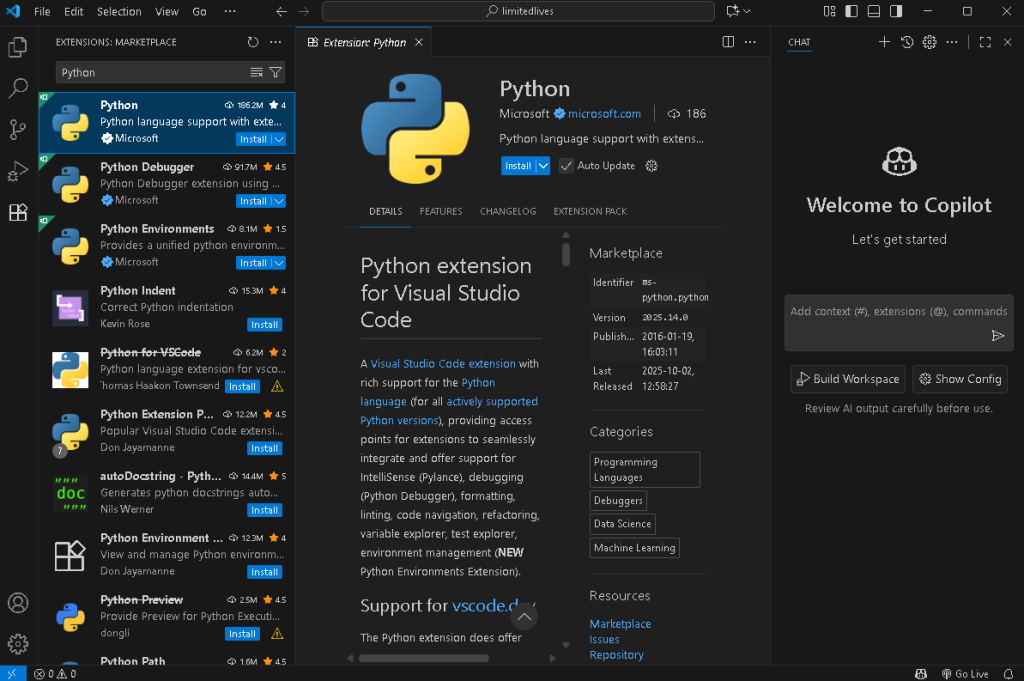Viewport: 1024px width, 681px height.
Task: Open the Source Control view
Action: (x=17, y=130)
